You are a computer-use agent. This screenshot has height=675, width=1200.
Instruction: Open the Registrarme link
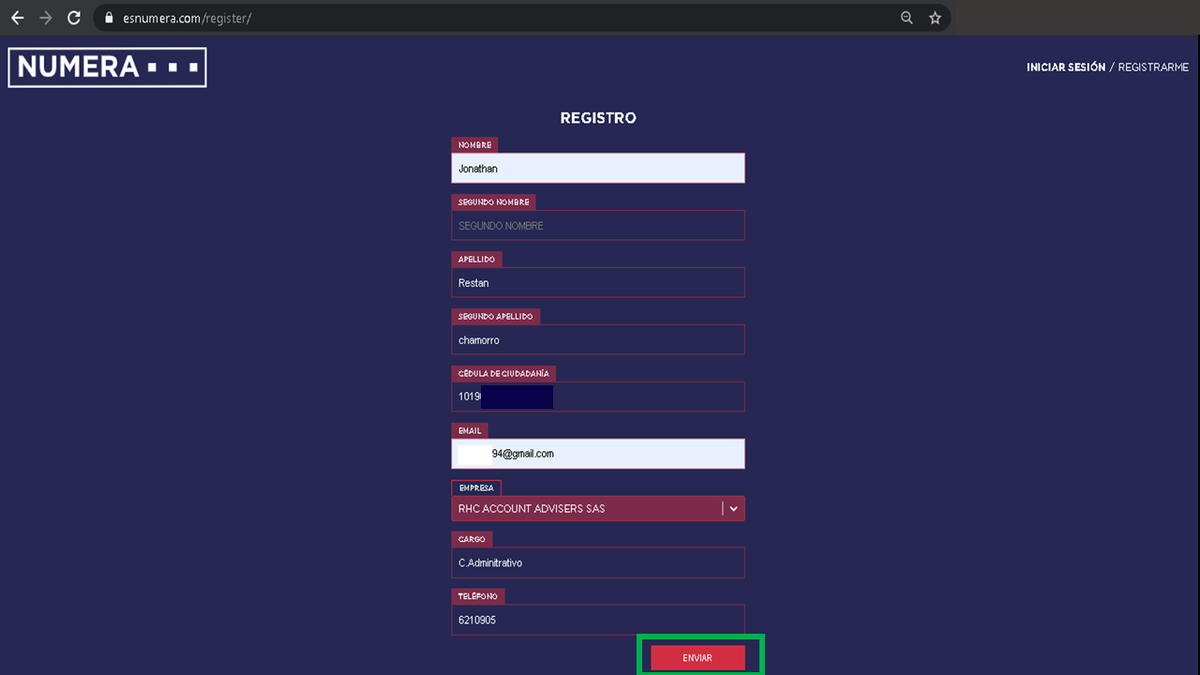pyautogui.click(x=1153, y=67)
